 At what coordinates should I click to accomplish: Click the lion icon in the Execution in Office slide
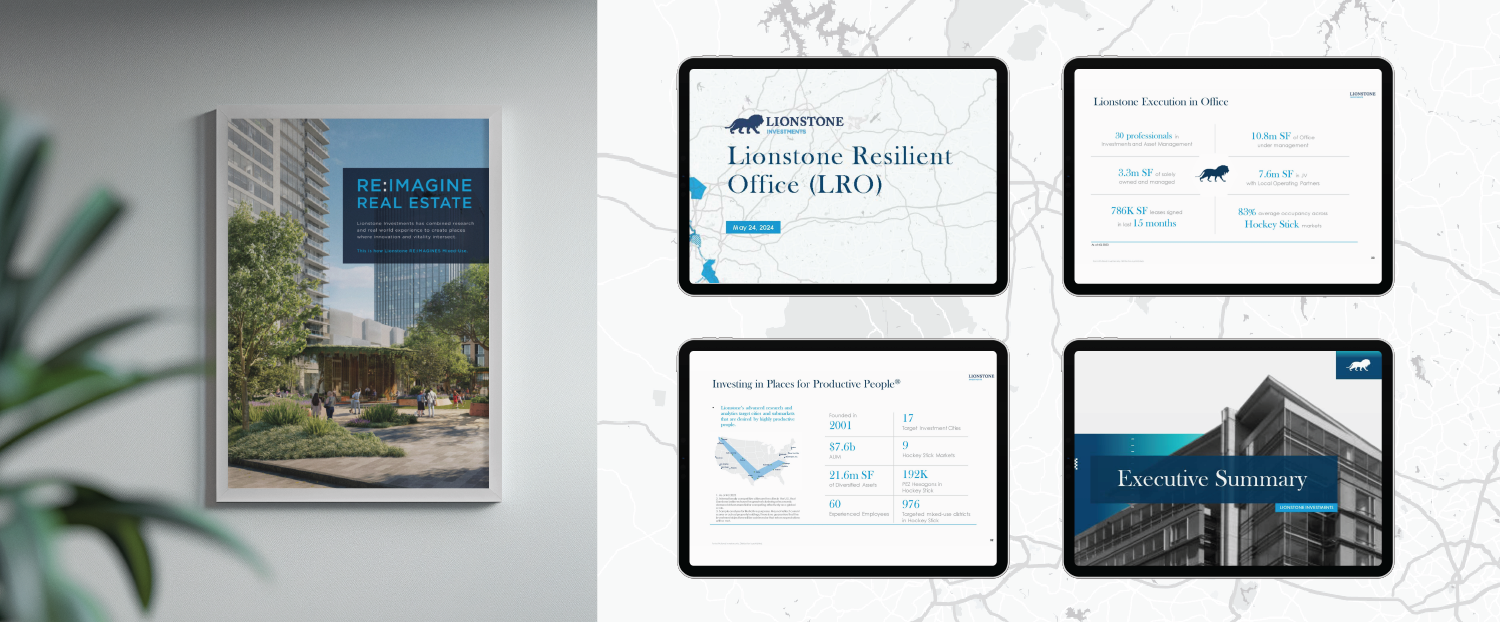(x=1214, y=174)
